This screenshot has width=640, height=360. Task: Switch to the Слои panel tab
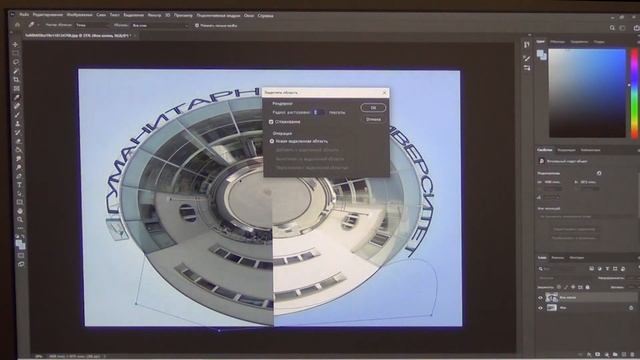542,258
